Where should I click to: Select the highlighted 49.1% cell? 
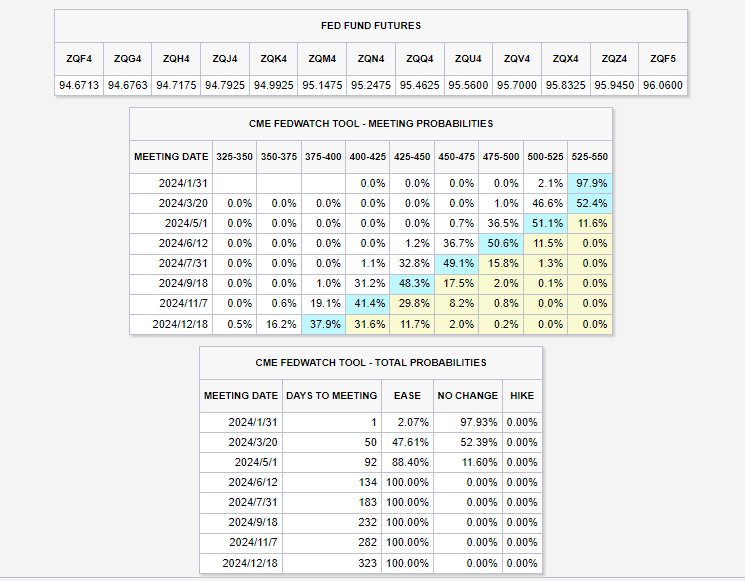457,263
